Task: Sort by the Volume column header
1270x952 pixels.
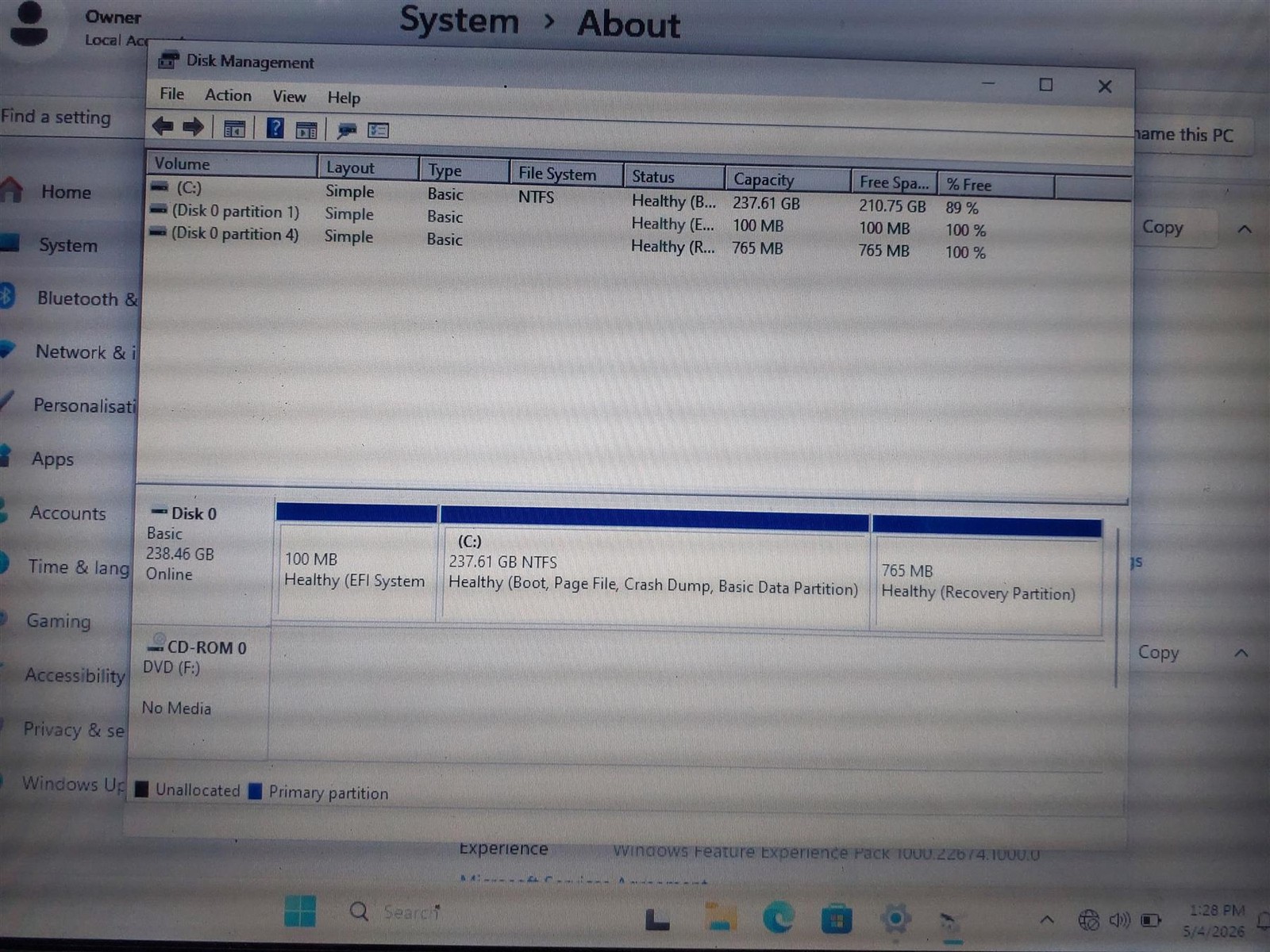Action: click(232, 164)
